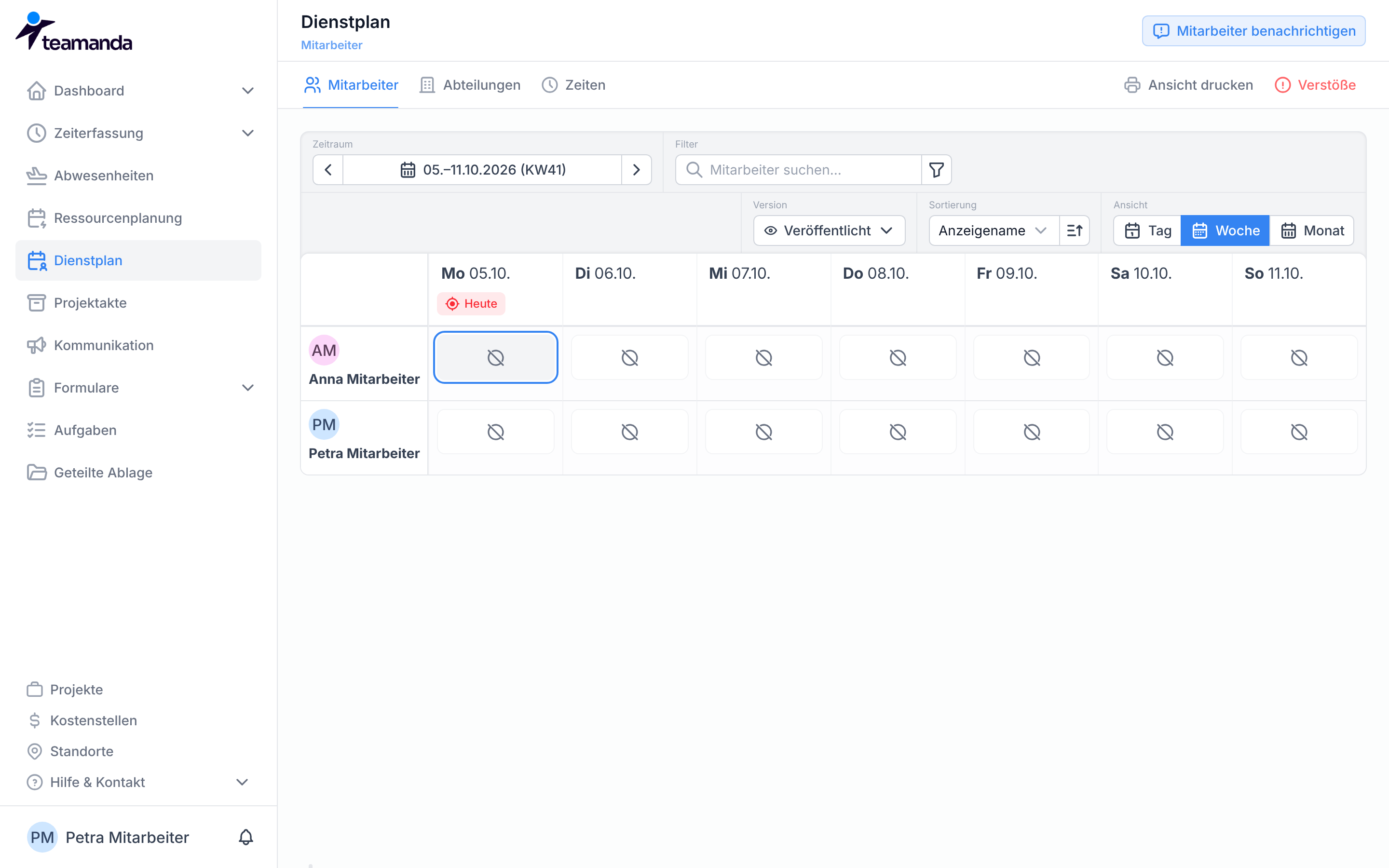1389x868 pixels.
Task: Click the Mitarbeiter breadcrumb link
Action: (331, 45)
